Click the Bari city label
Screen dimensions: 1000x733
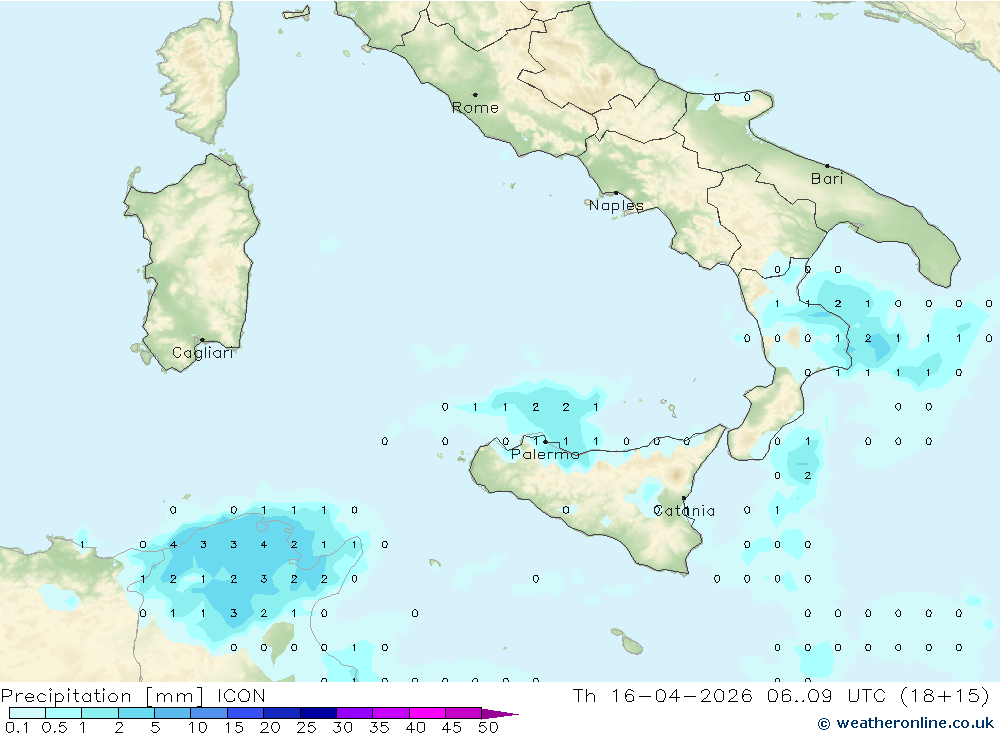point(827,179)
